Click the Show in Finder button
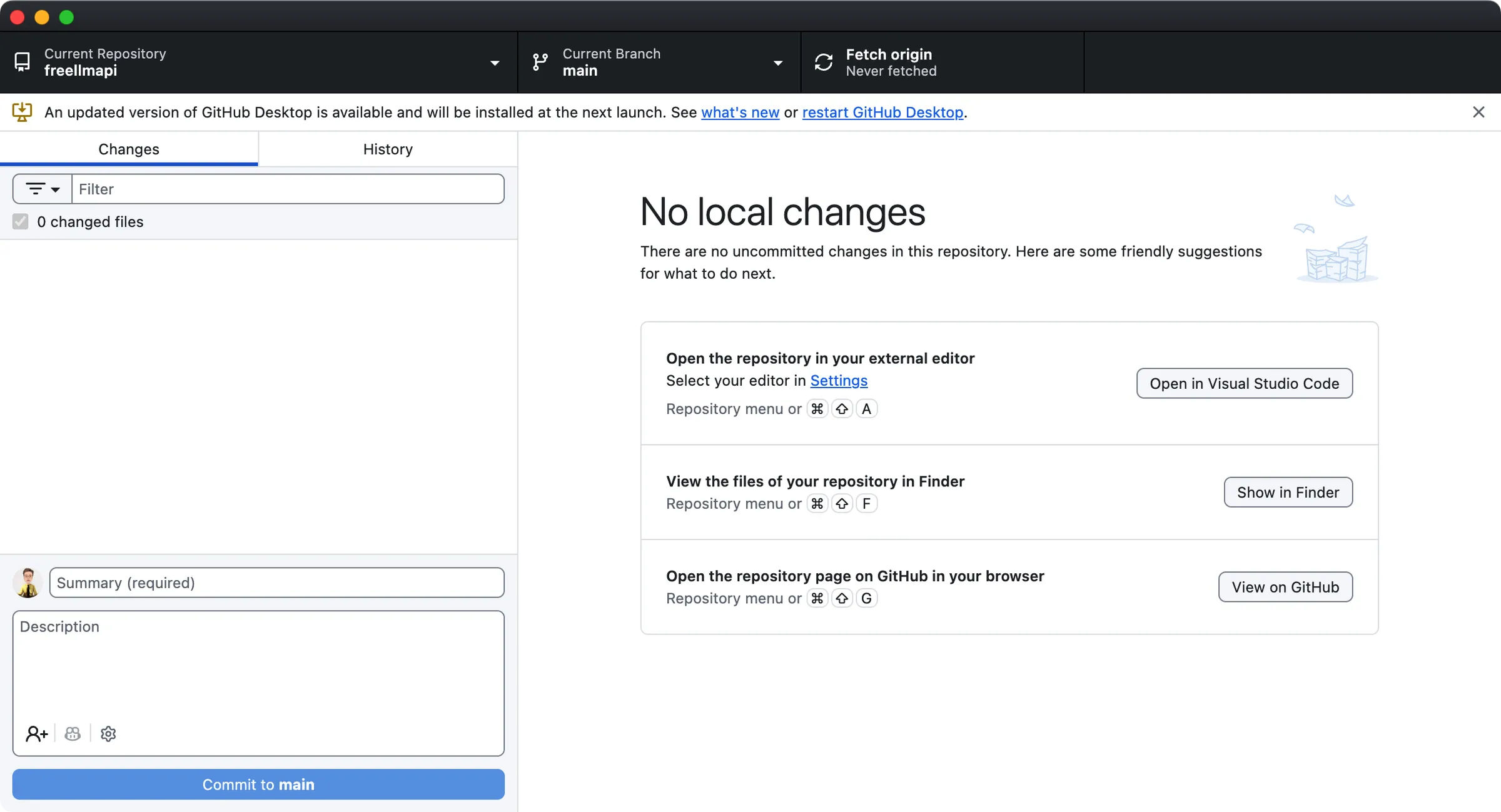 click(x=1288, y=492)
